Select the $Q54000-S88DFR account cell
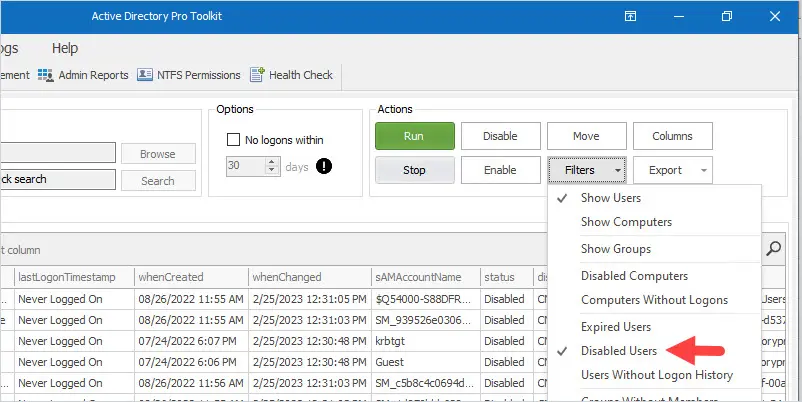This screenshot has height=402, width=802. 426,299
